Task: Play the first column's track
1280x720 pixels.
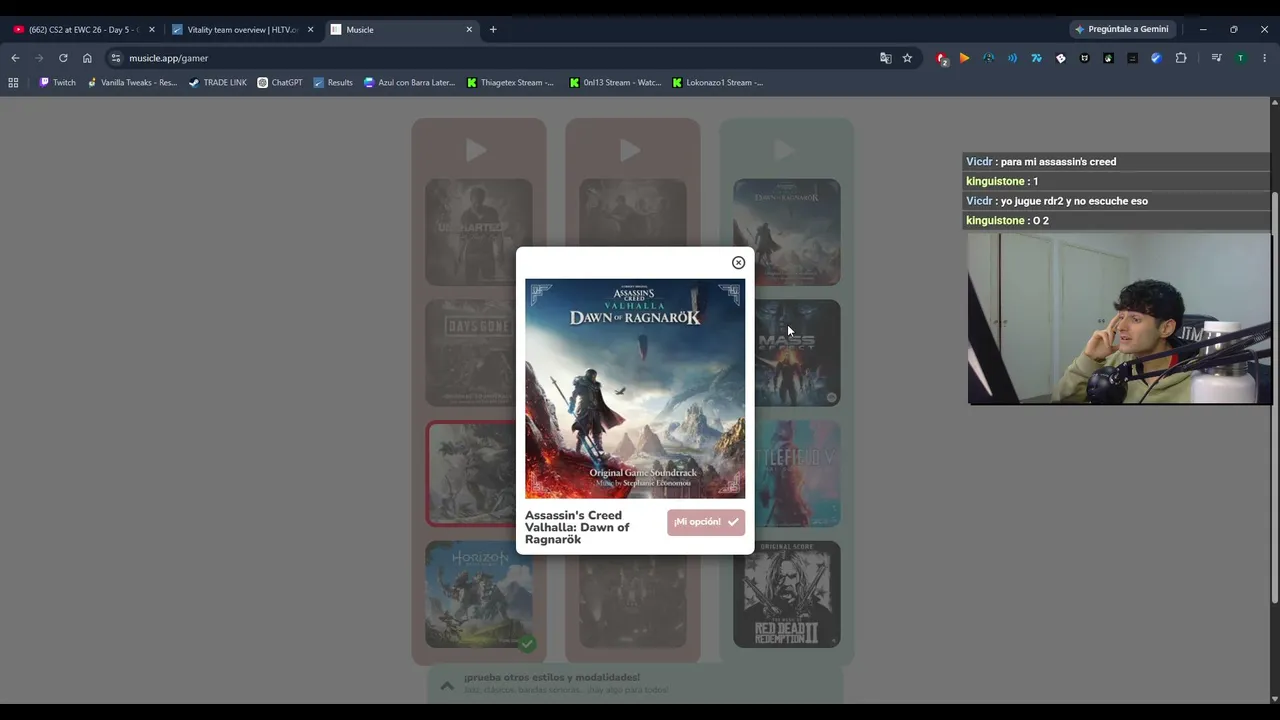Action: tap(476, 150)
